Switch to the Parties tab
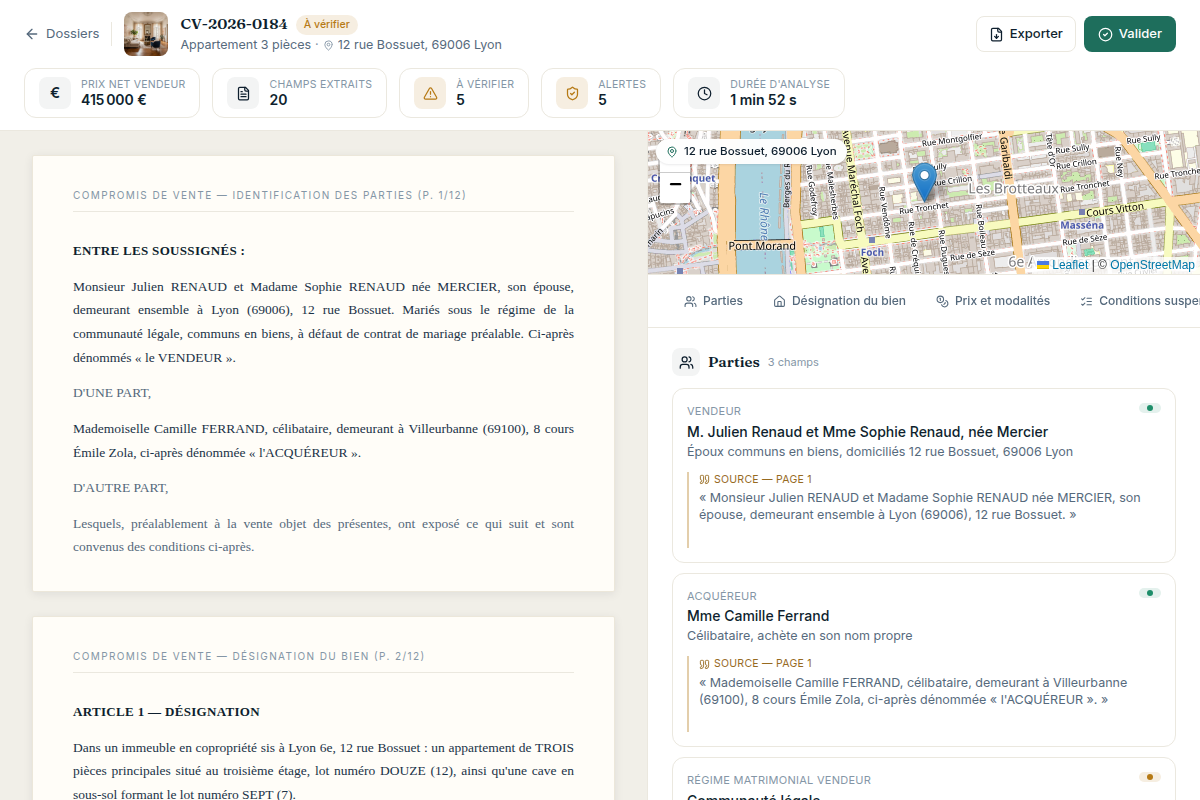The height and width of the screenshot is (800, 1200). pos(713,301)
